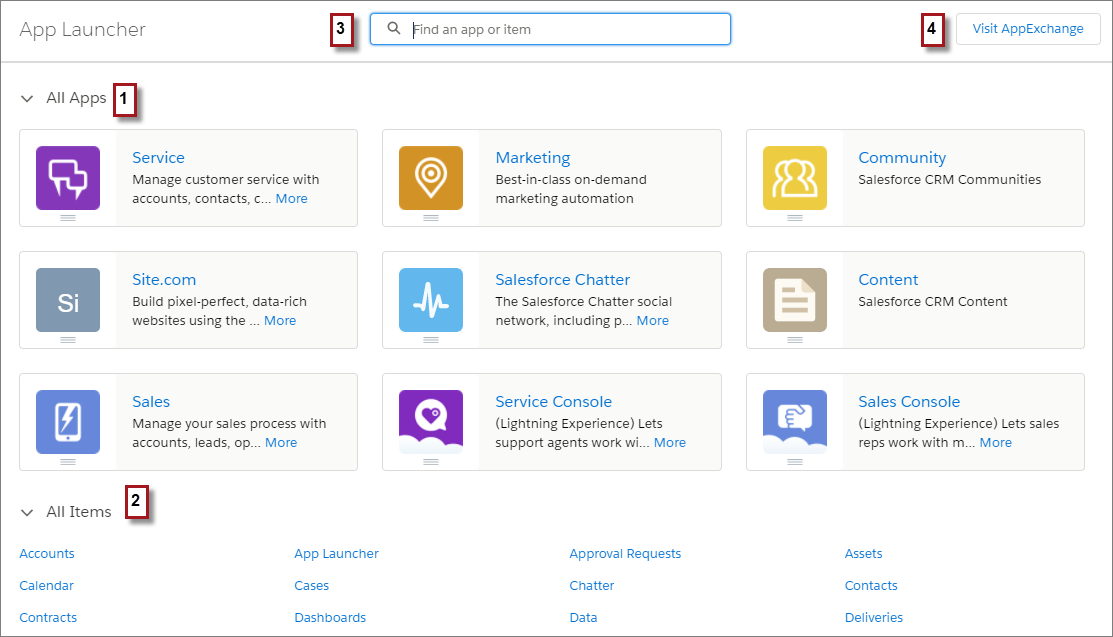Viewport: 1113px width, 637px height.
Task: Click 'Salesforce CRM Communities' description text
Action: 950,180
